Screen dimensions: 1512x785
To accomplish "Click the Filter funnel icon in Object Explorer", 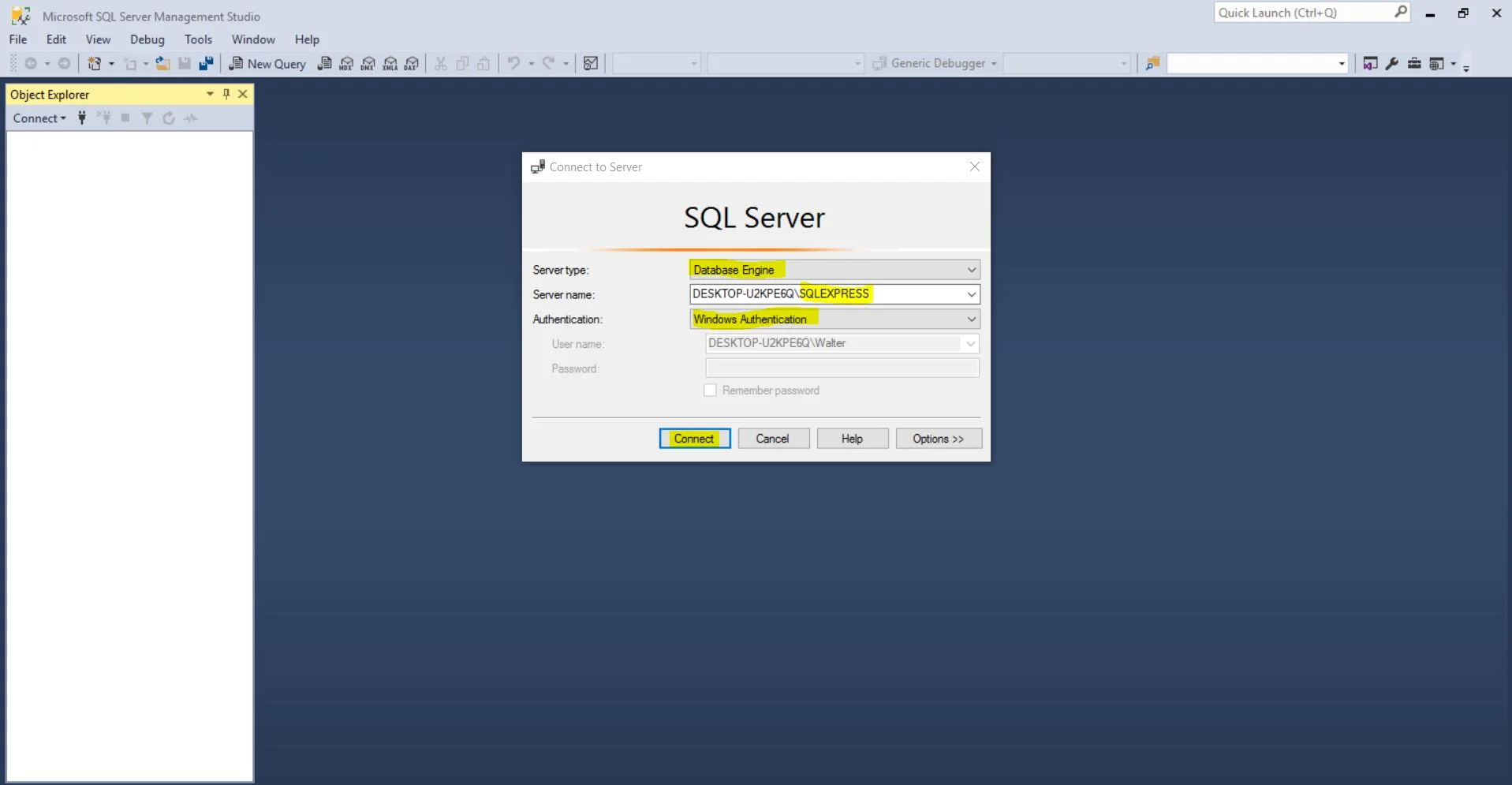I will 147,118.
